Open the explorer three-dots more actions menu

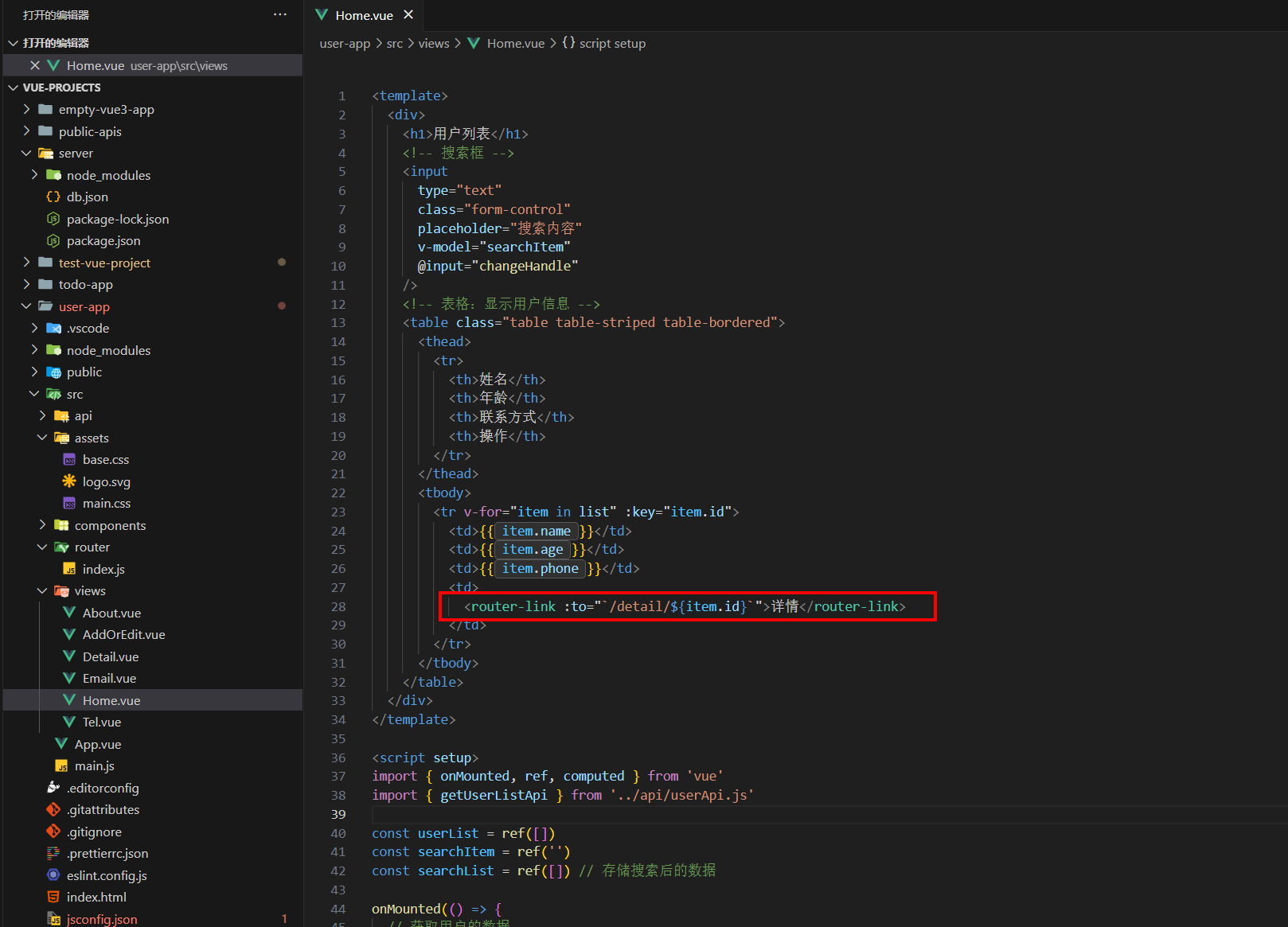coord(280,14)
